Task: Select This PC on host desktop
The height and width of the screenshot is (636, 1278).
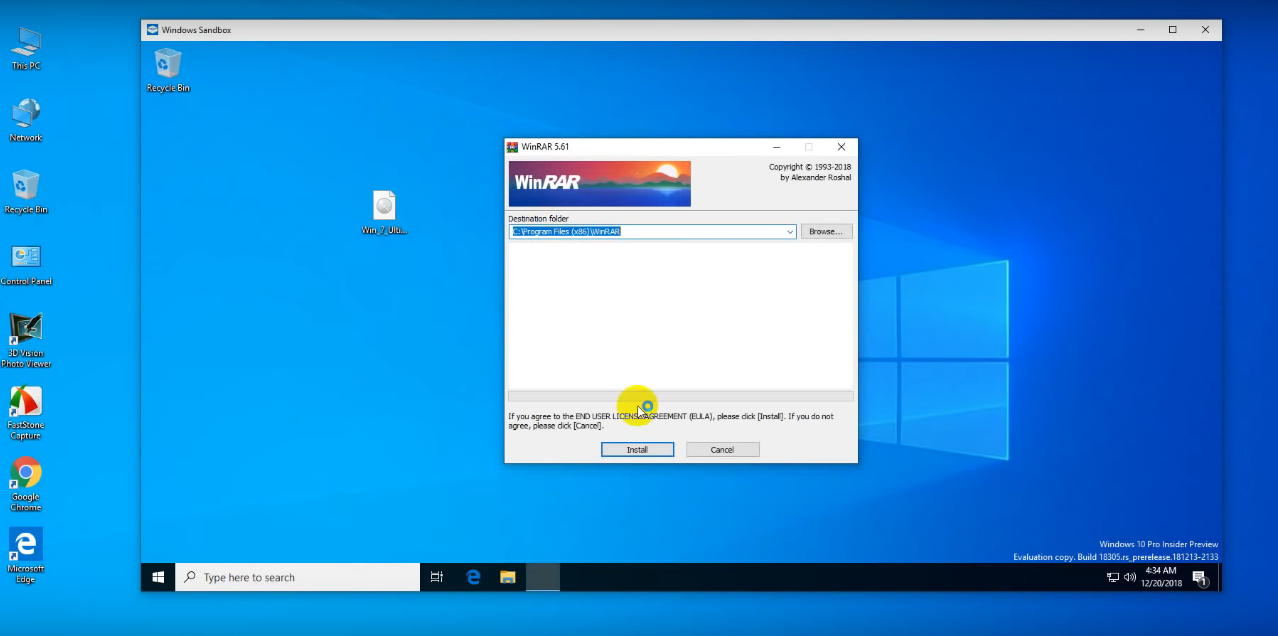Action: pos(26,48)
